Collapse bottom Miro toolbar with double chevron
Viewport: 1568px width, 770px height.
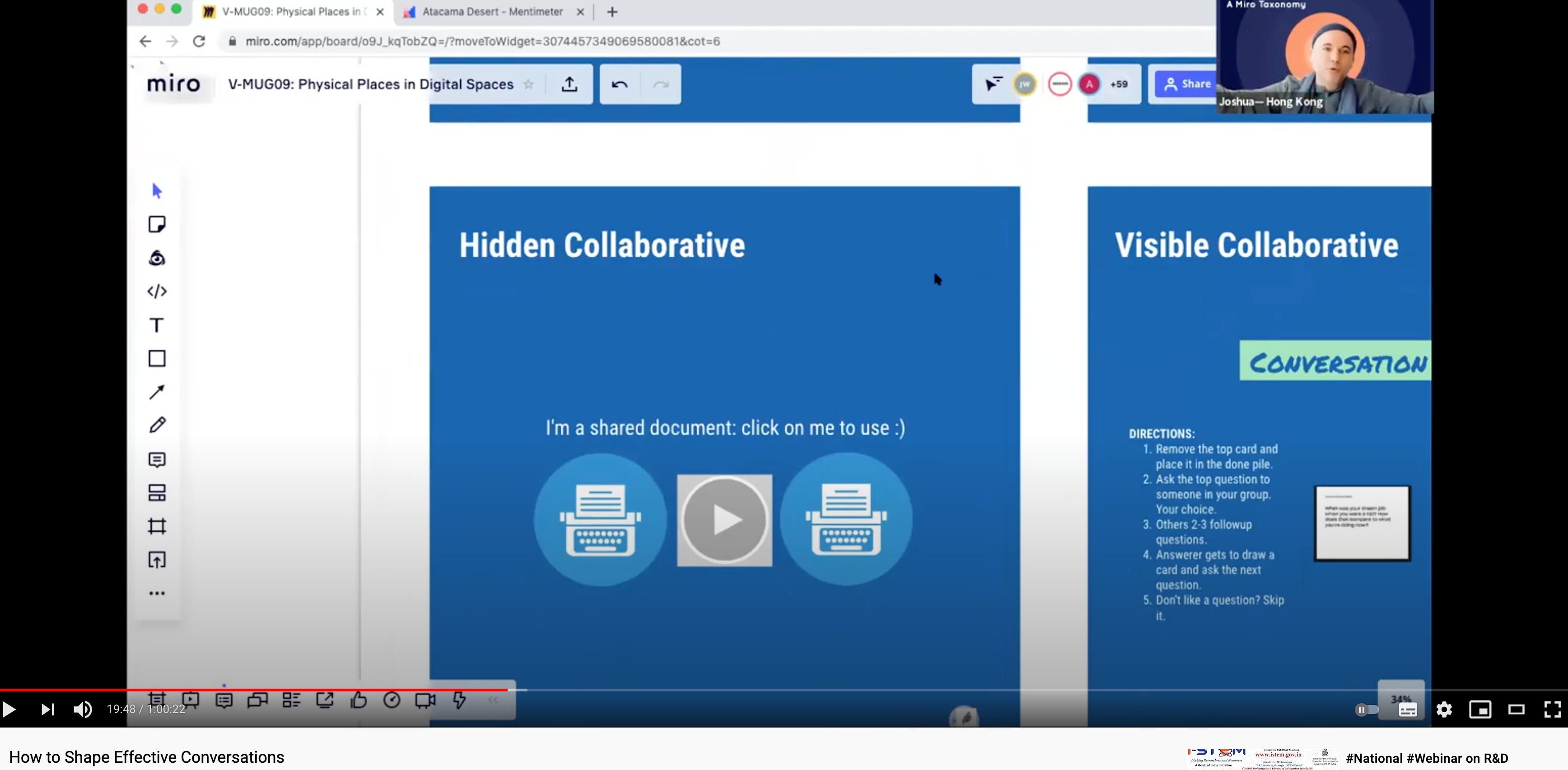tap(493, 700)
